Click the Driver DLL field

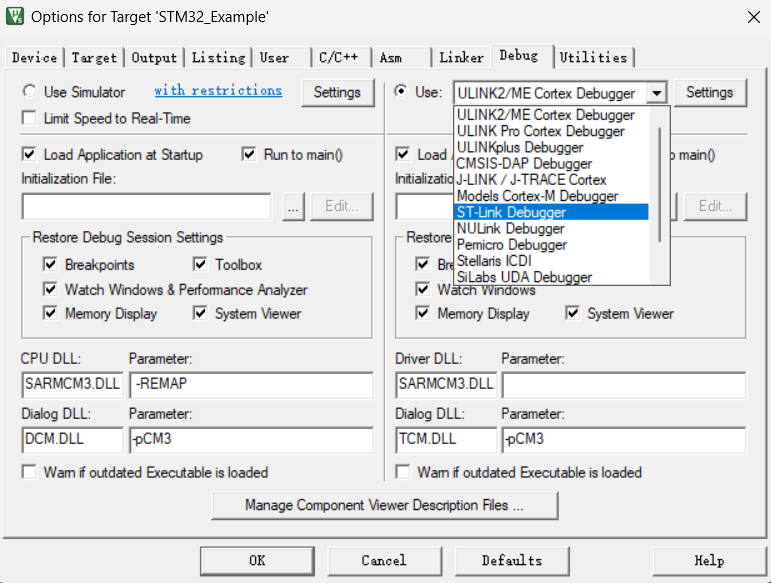click(x=445, y=384)
